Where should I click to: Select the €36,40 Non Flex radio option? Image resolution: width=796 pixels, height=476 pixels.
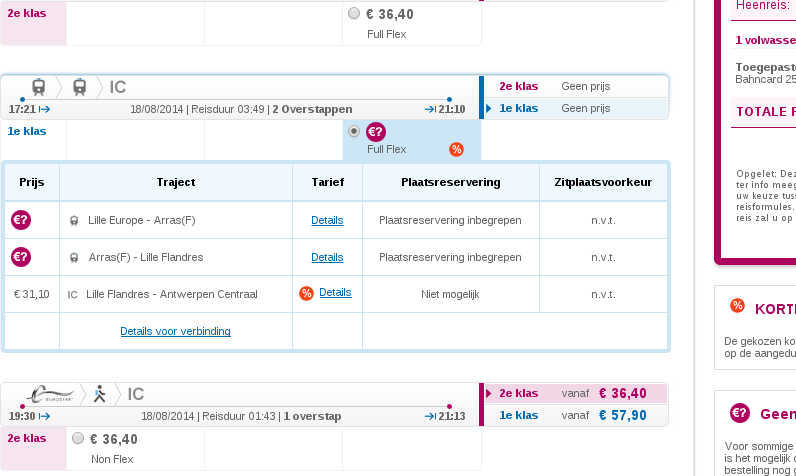[x=78, y=438]
